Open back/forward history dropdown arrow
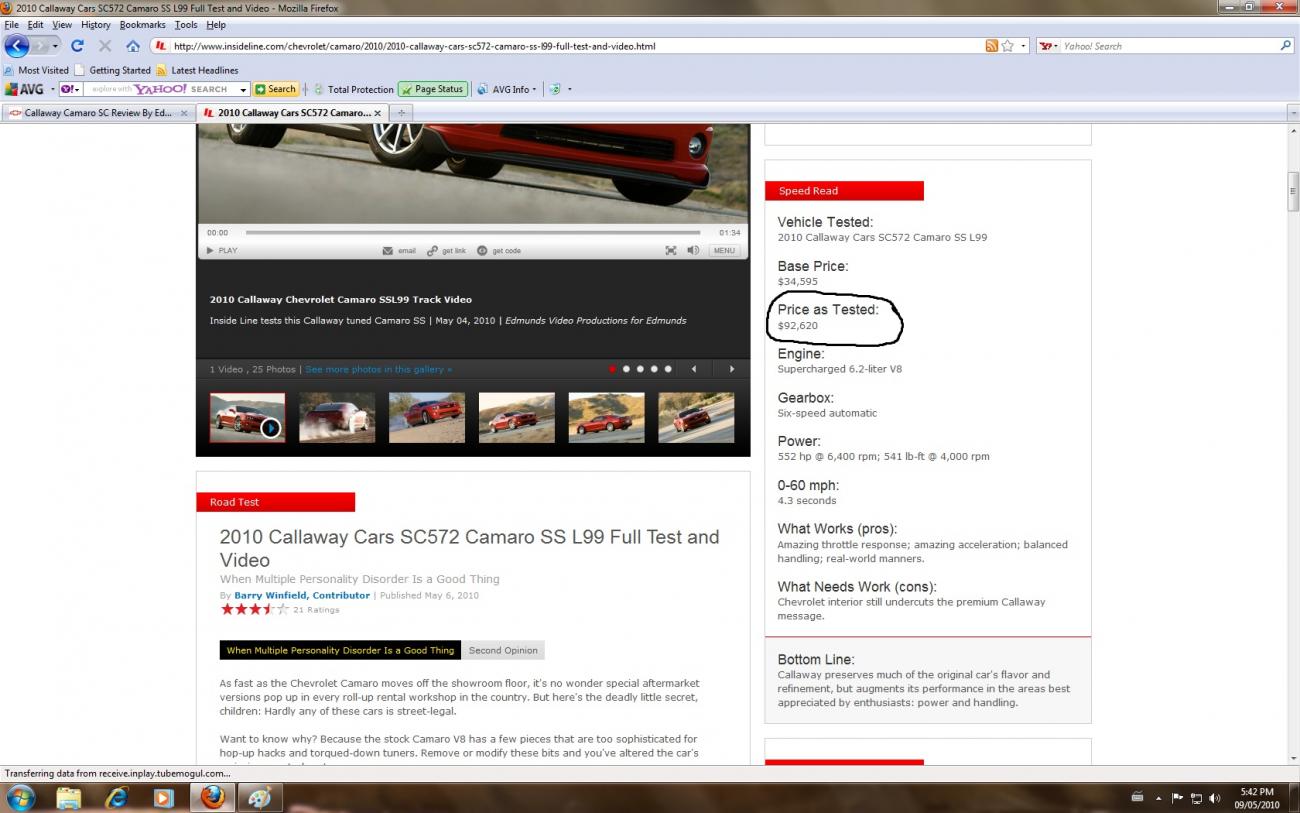Screen dimensions: 1300x813 pos(54,46)
